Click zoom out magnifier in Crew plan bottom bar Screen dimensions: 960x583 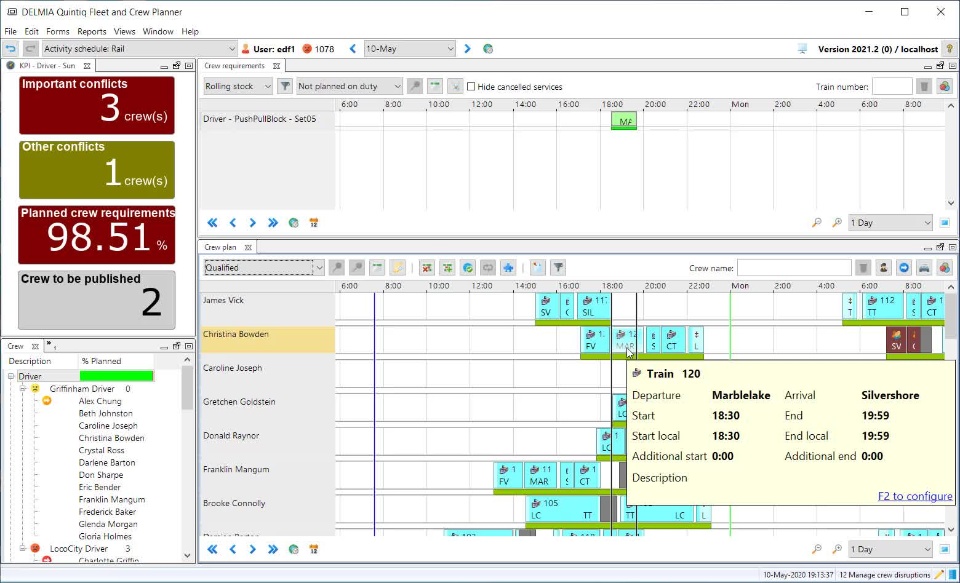[817, 549]
